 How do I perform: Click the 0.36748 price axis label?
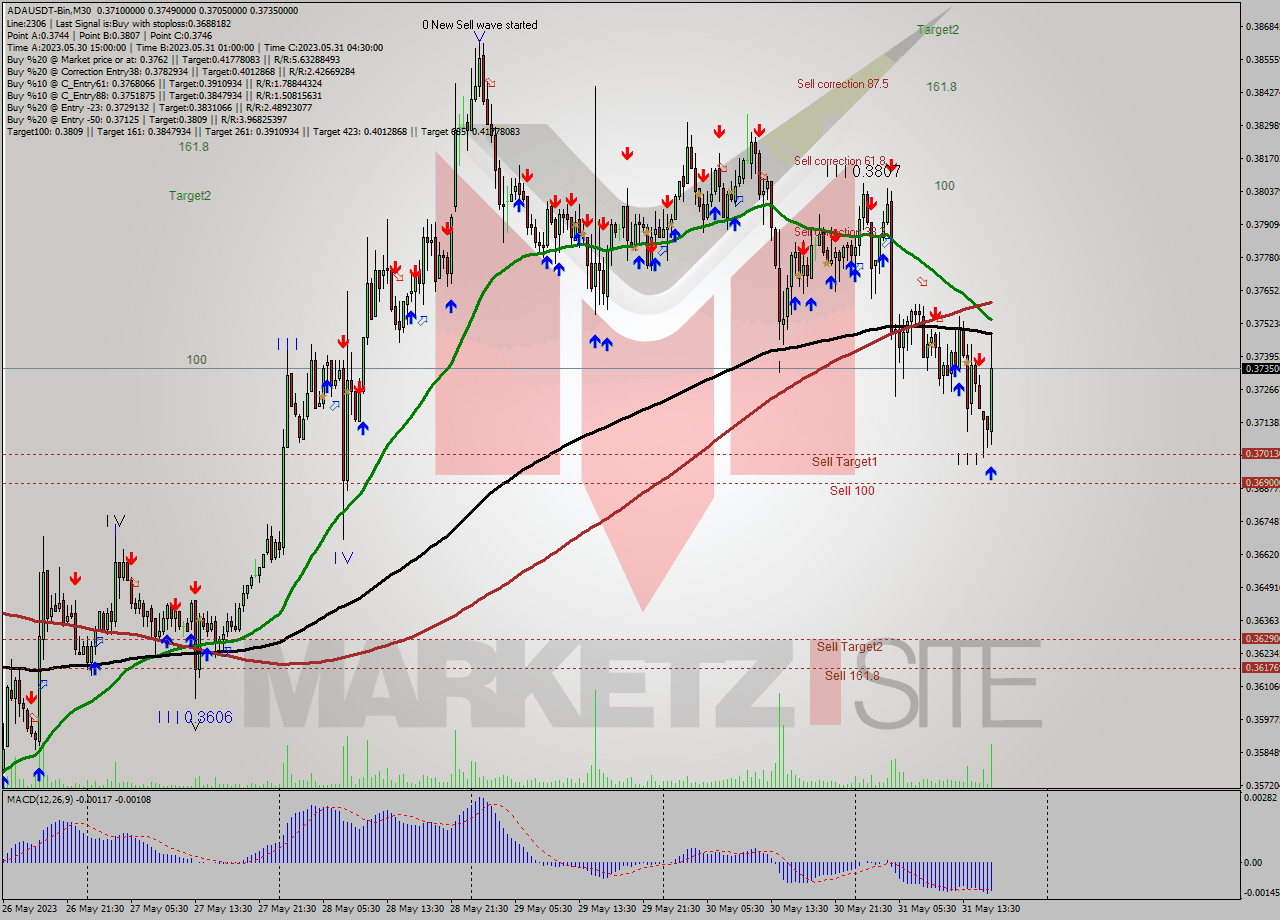[1261, 521]
